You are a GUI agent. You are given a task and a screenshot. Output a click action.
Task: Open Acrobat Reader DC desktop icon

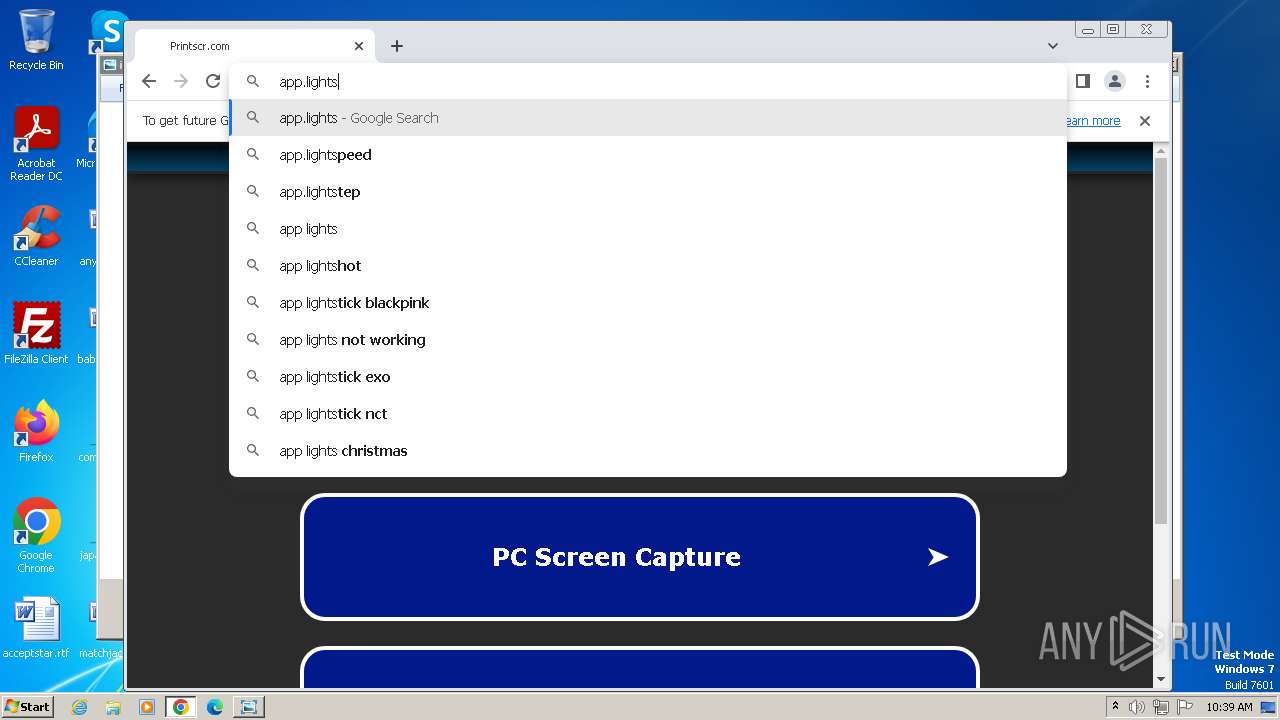[x=36, y=144]
